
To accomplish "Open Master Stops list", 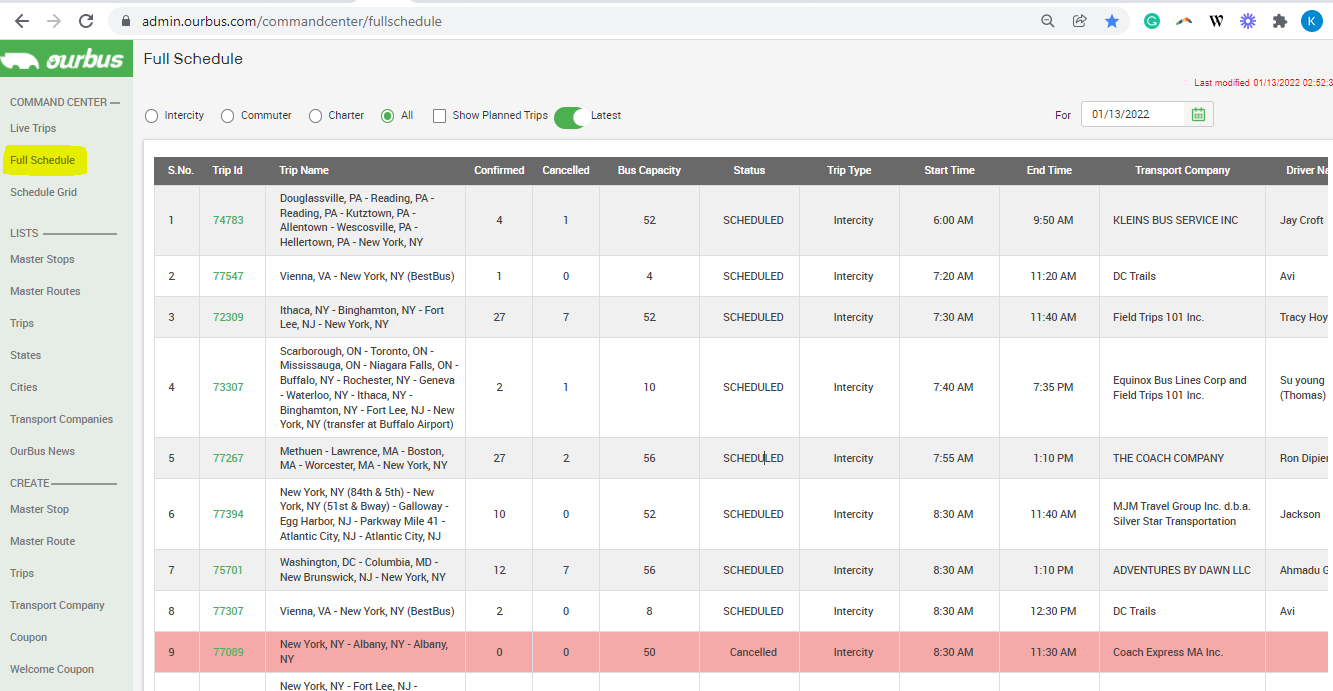I will point(42,259).
